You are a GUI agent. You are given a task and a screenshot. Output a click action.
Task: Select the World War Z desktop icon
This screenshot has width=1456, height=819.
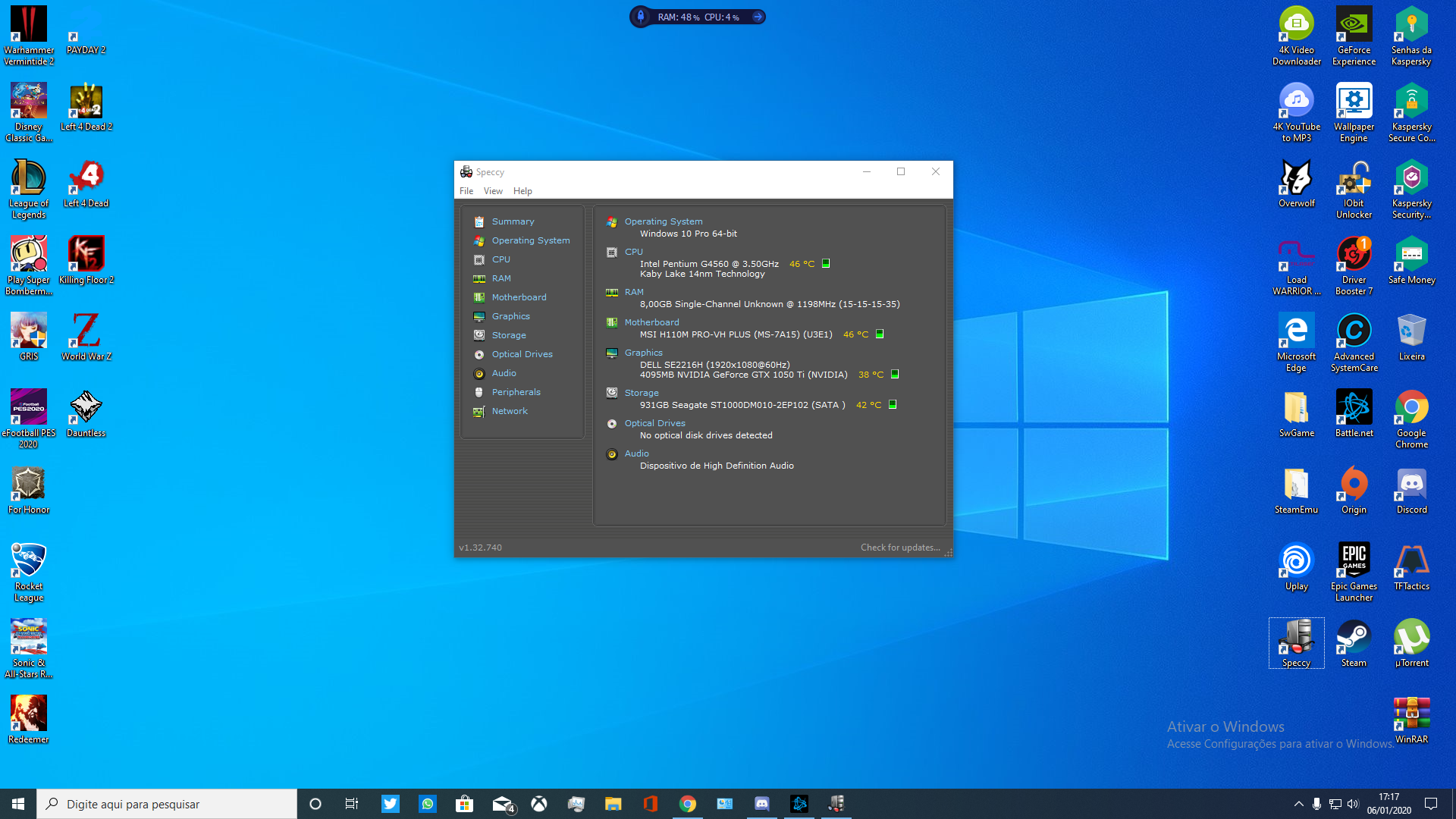pyautogui.click(x=86, y=337)
